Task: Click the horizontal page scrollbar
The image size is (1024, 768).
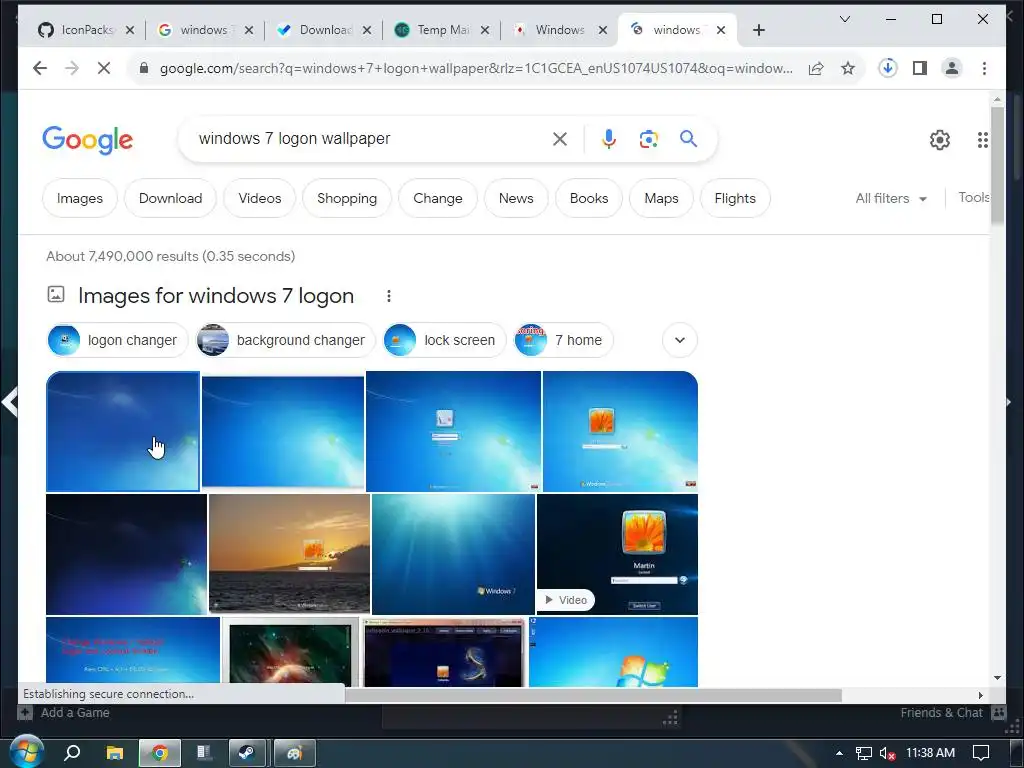Action: coord(593,695)
